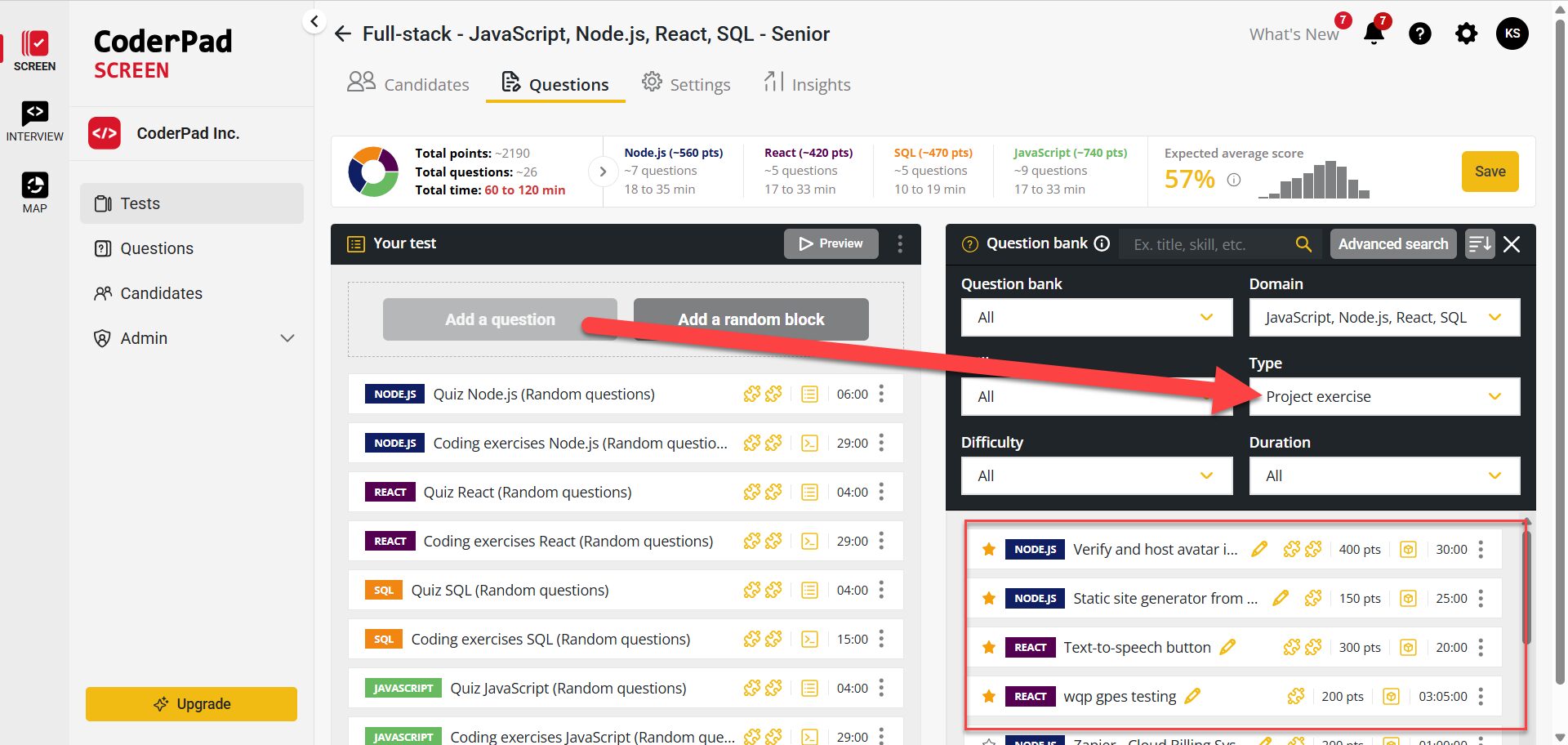Viewport: 1568px width, 745px height.
Task: Switch to the Candidates tab
Action: pos(408,84)
